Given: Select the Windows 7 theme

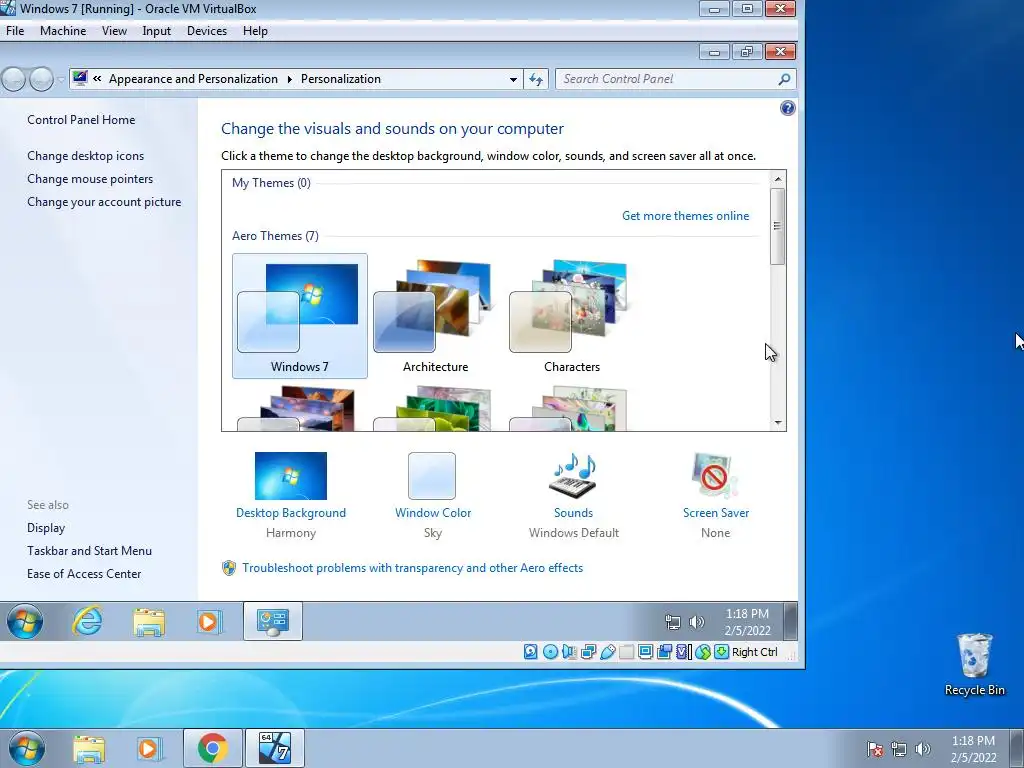Looking at the screenshot, I should tap(300, 316).
